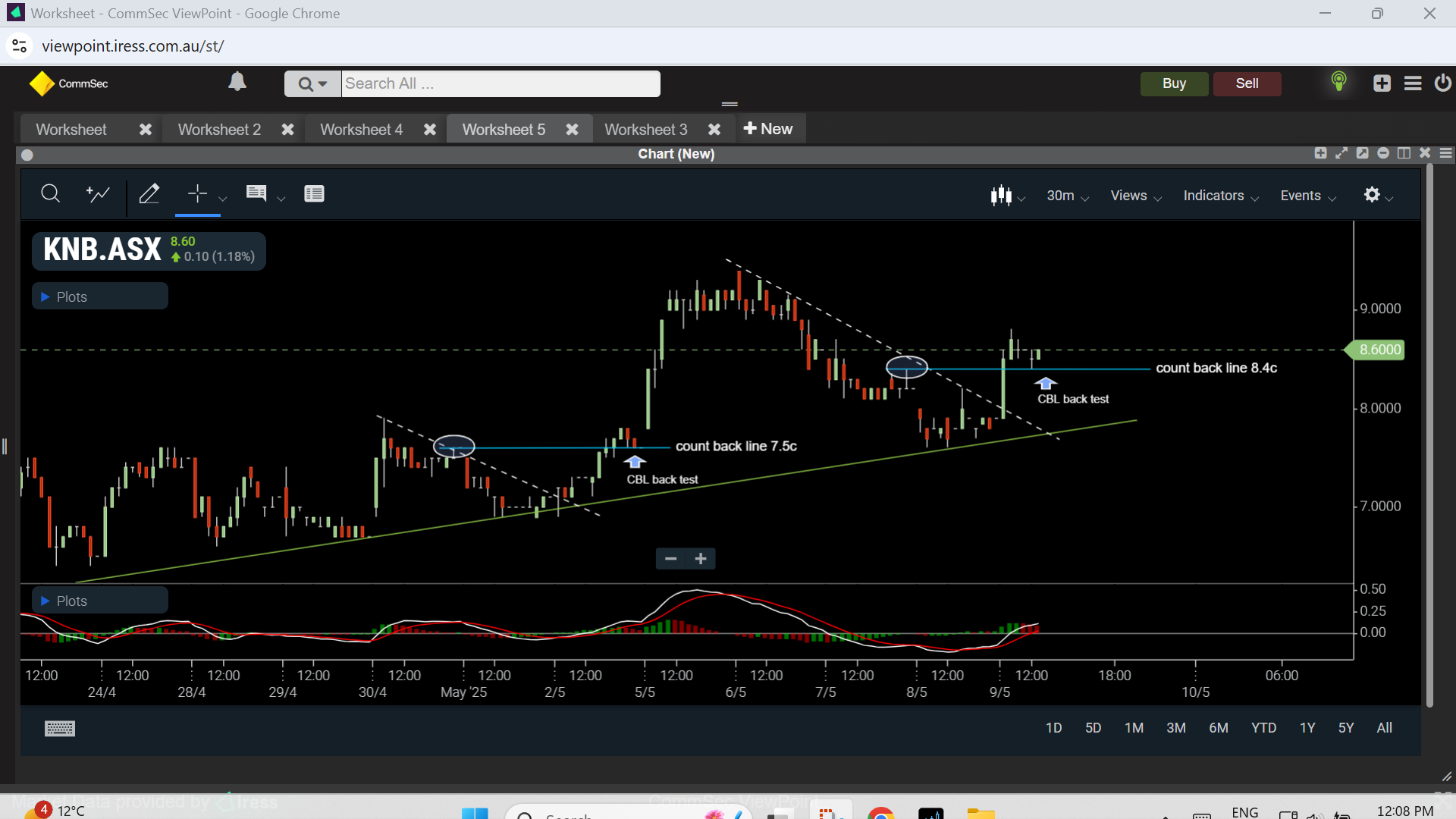
Task: Open the 30m interval dropdown
Action: 1068,196
